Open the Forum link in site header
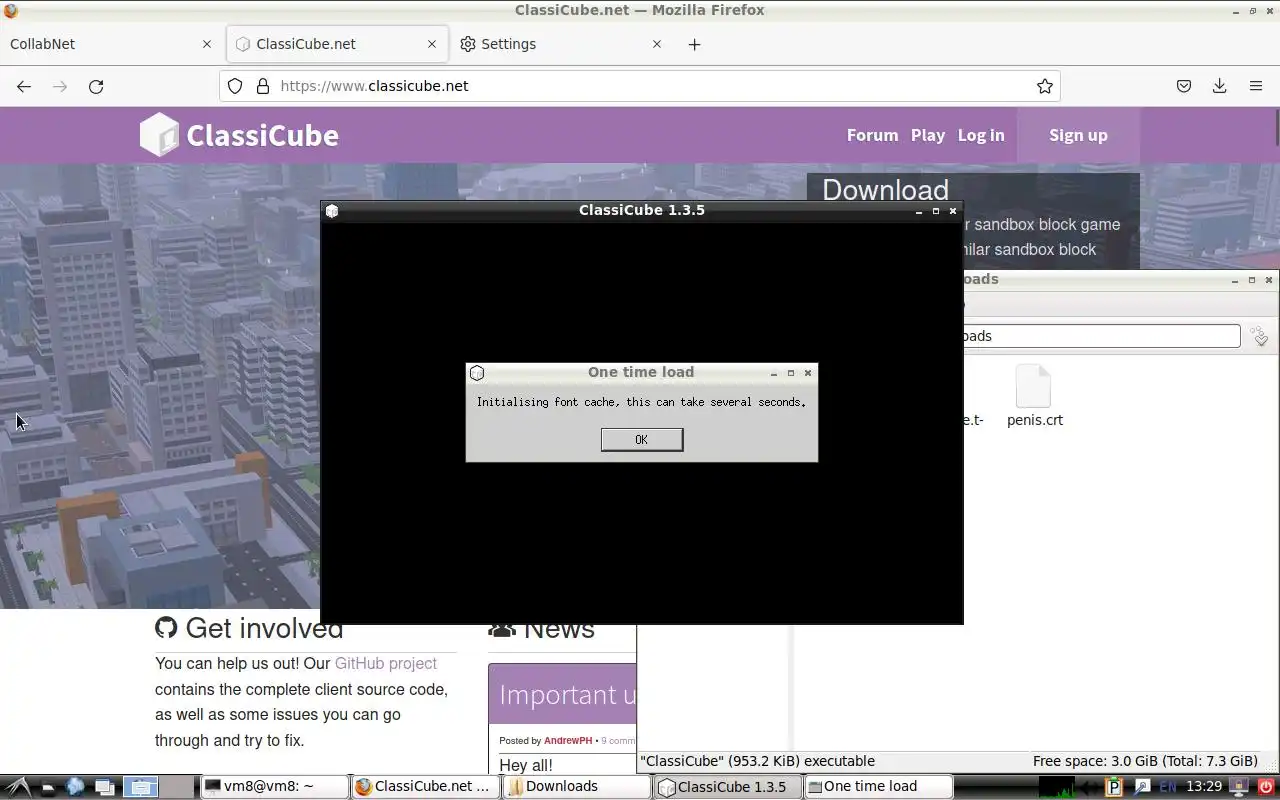This screenshot has height=800, width=1280. (872, 135)
